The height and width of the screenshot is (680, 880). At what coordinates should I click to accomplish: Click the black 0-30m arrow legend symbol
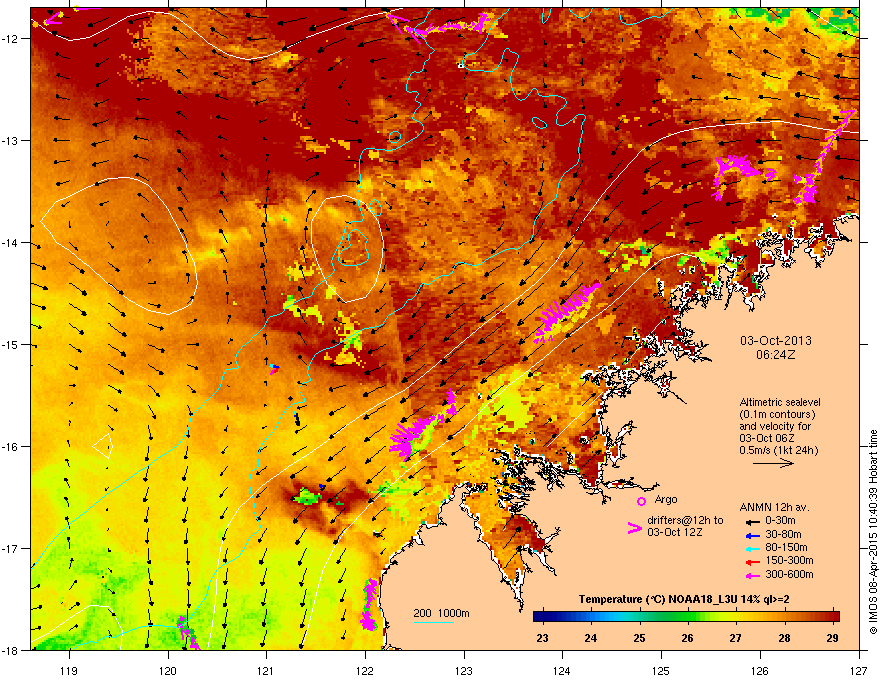751,522
